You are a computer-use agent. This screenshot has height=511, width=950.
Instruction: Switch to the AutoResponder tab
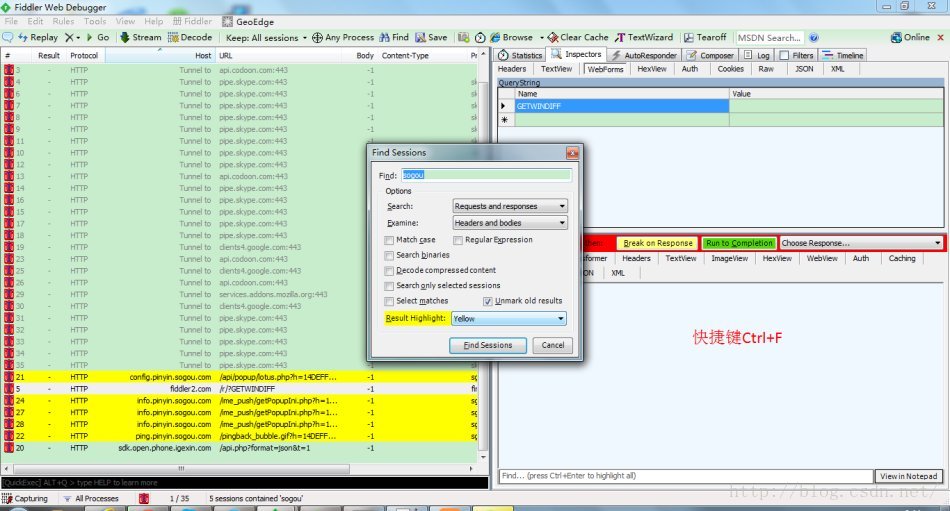(x=643, y=55)
